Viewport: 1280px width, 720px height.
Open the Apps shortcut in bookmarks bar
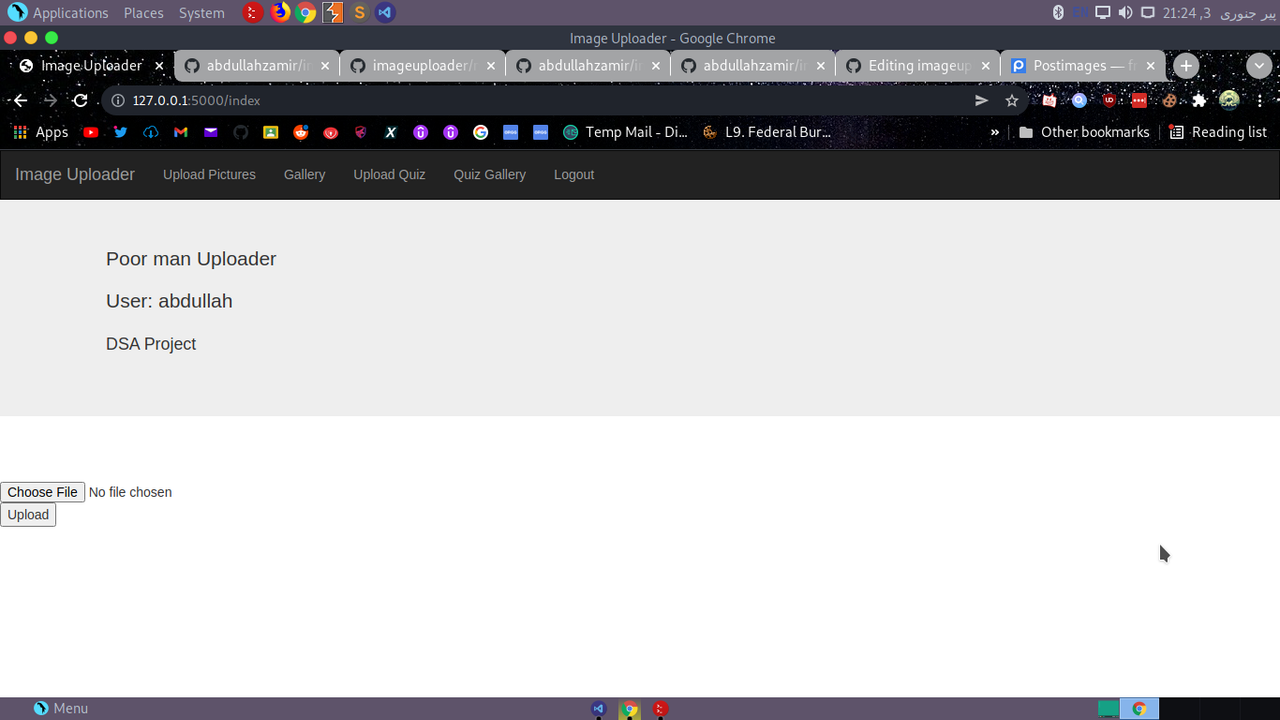point(40,132)
